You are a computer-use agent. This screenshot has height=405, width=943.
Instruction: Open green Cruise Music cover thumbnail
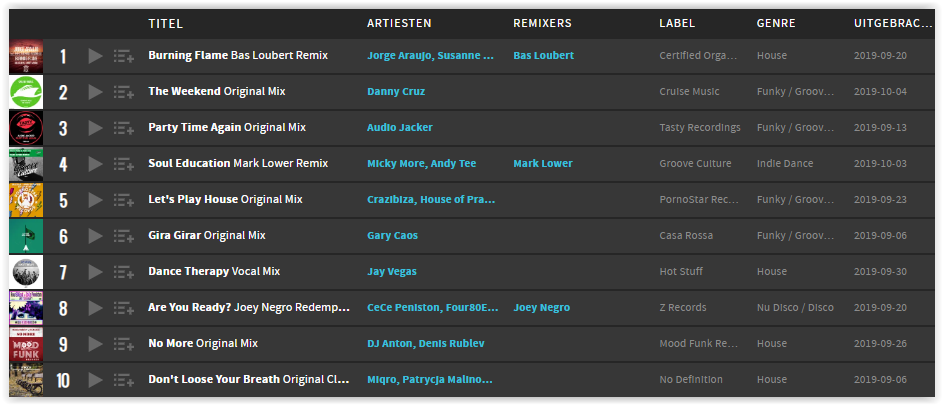[26, 92]
